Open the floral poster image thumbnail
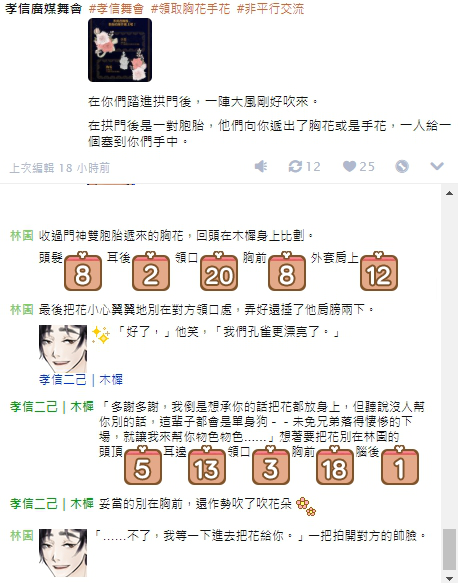The height and width of the screenshot is (583, 458). [120, 50]
